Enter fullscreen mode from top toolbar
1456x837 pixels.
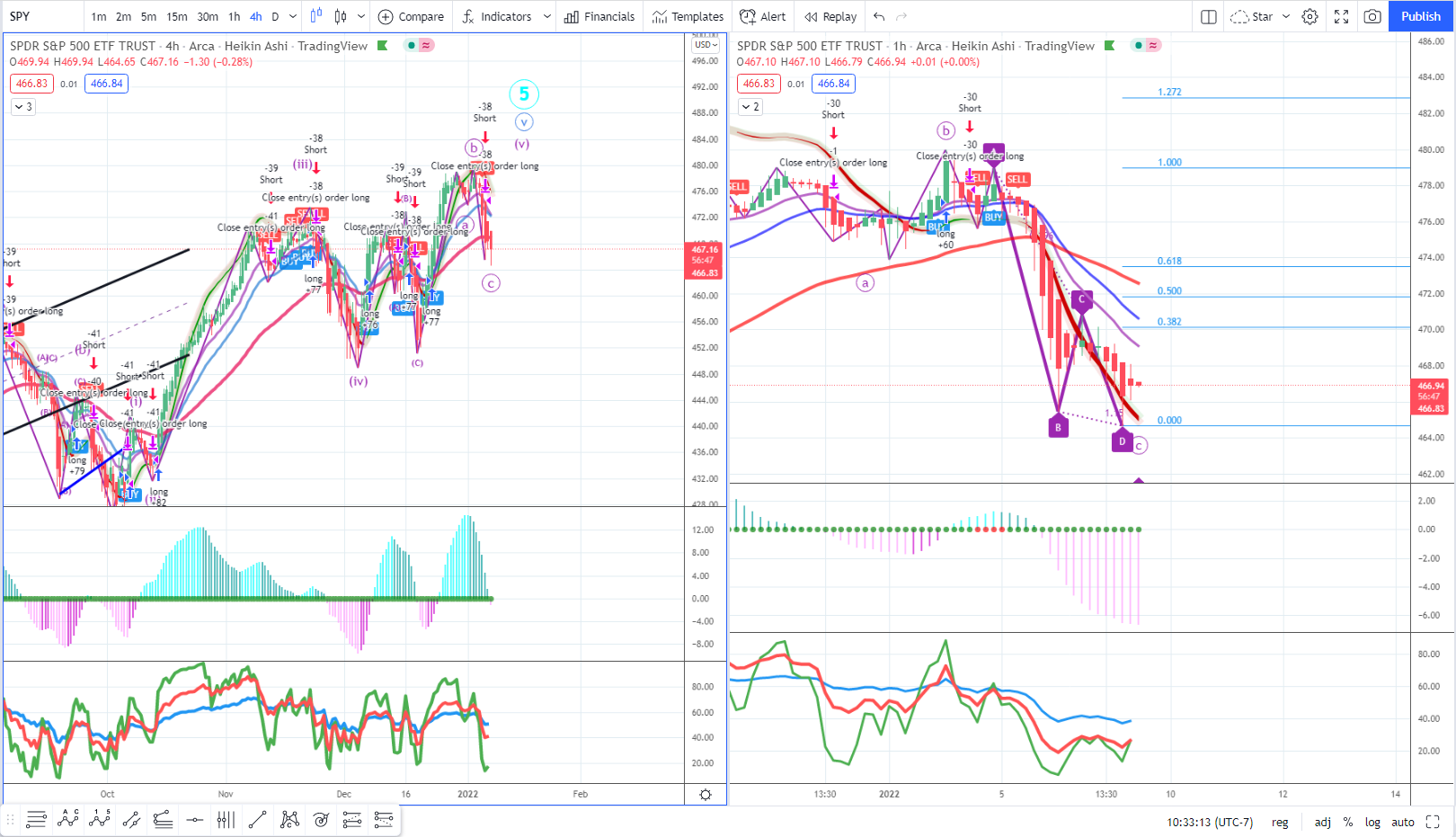(1342, 16)
